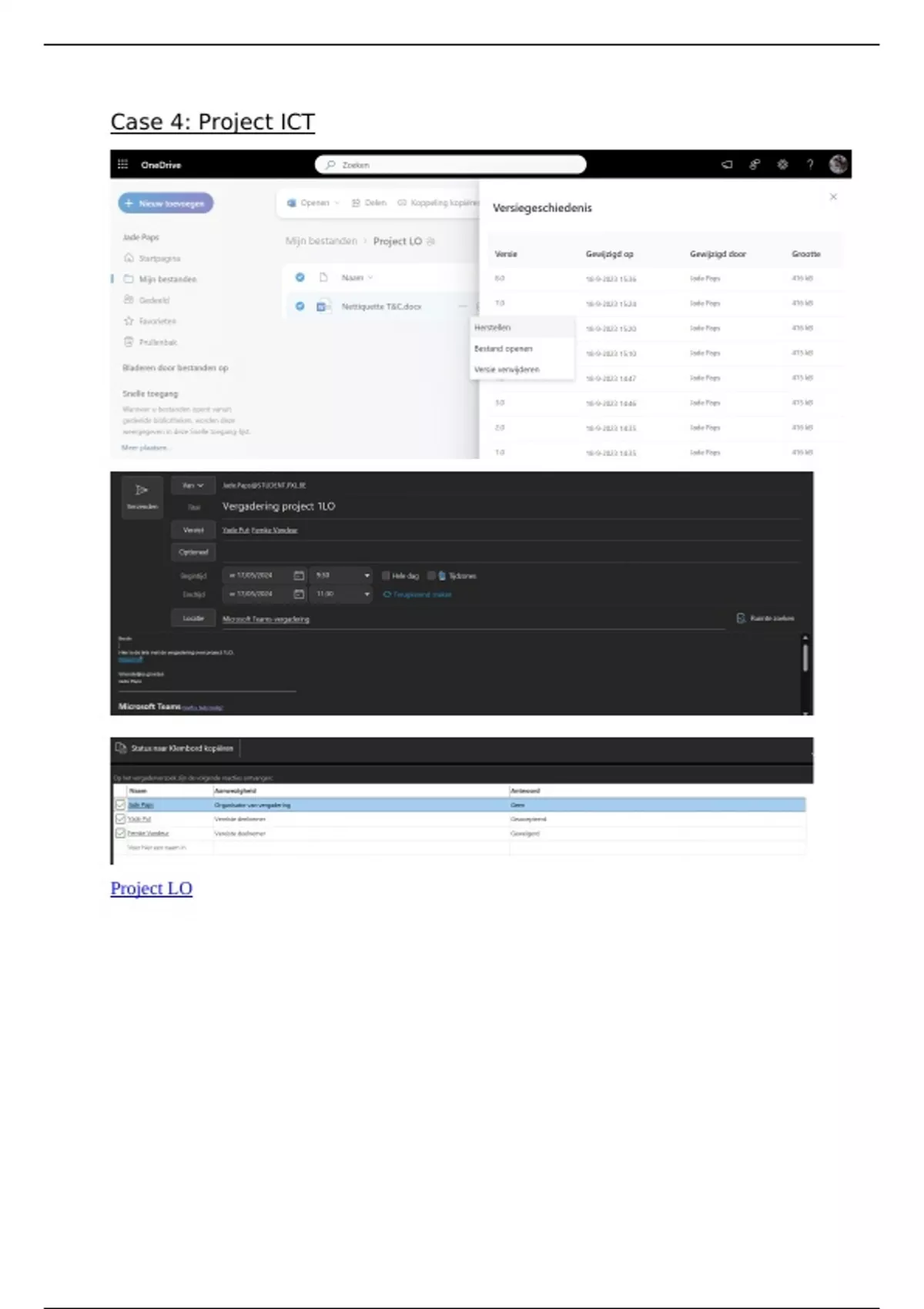This screenshot has width=924, height=1309.
Task: Open the start time 9:30 dropdown
Action: click(367, 575)
